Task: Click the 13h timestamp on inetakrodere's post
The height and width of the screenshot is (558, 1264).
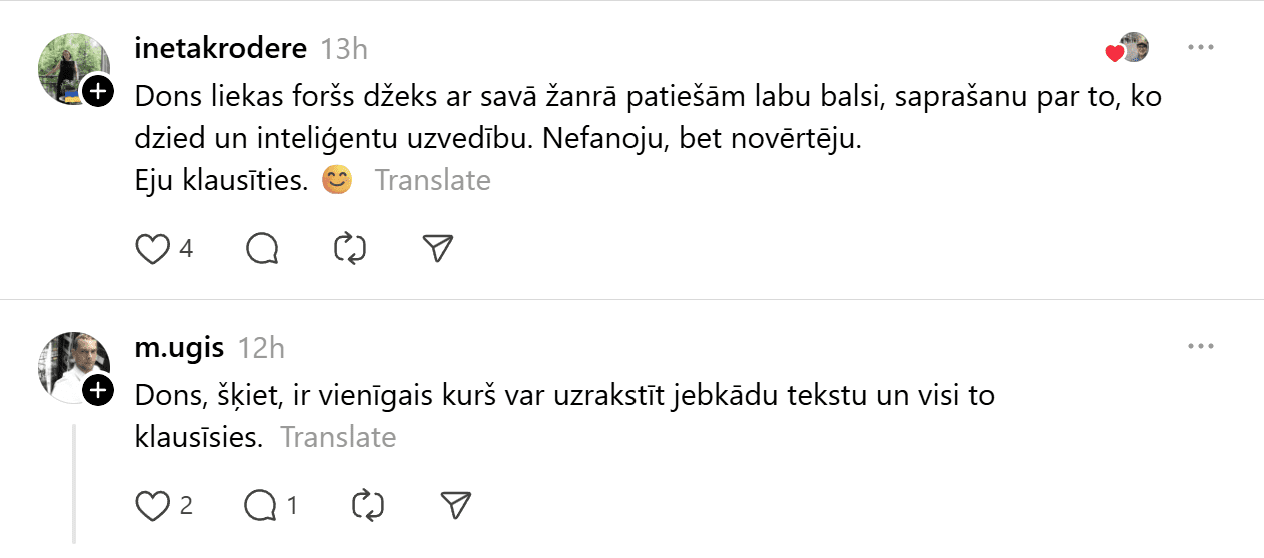Action: pos(344,48)
